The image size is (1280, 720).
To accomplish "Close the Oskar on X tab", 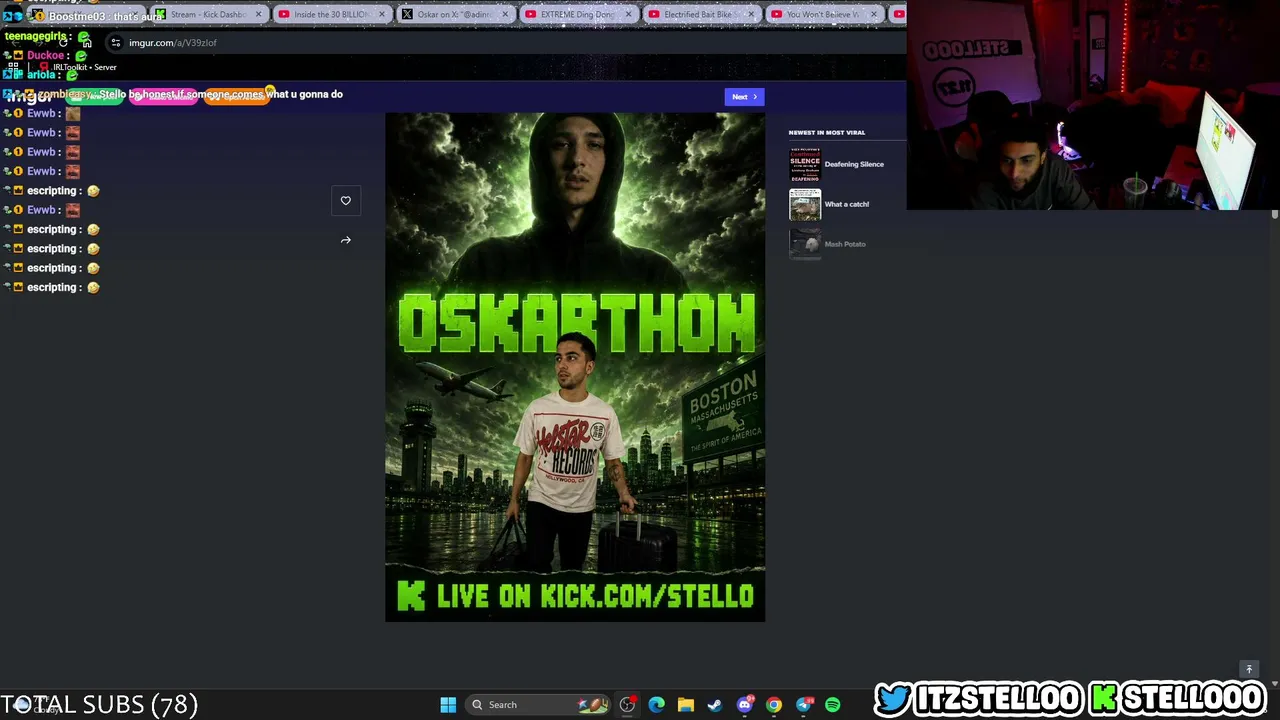I will (x=506, y=14).
